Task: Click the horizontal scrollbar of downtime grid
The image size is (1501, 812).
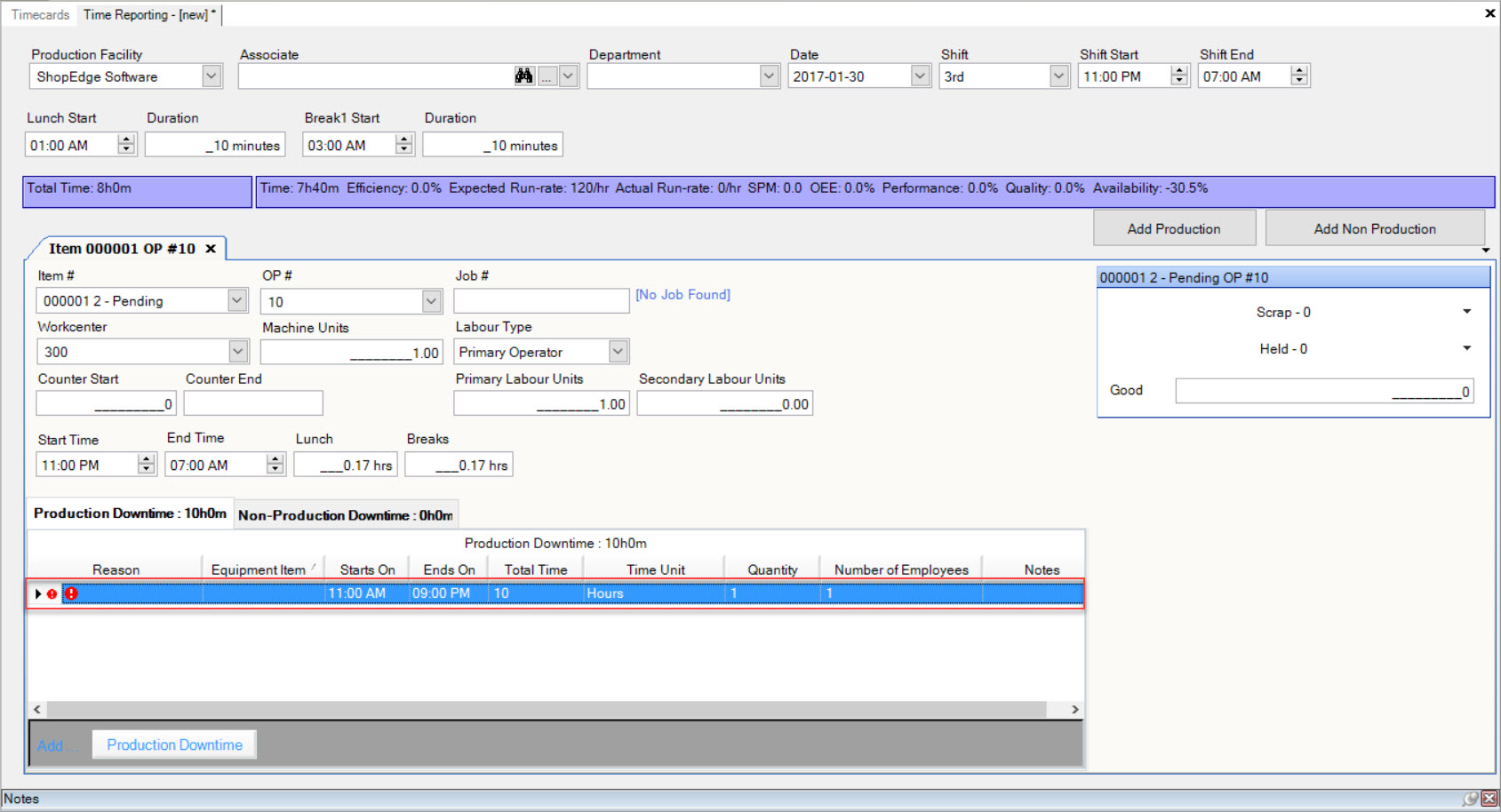Action: tap(547, 709)
